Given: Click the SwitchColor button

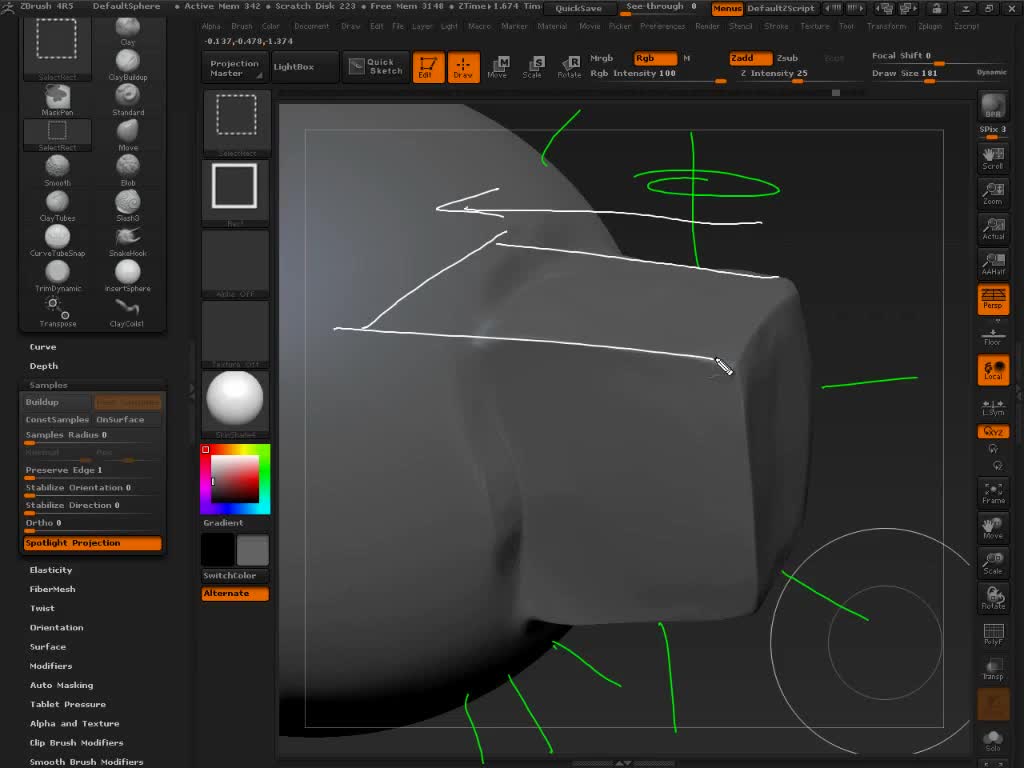Looking at the screenshot, I should point(235,575).
